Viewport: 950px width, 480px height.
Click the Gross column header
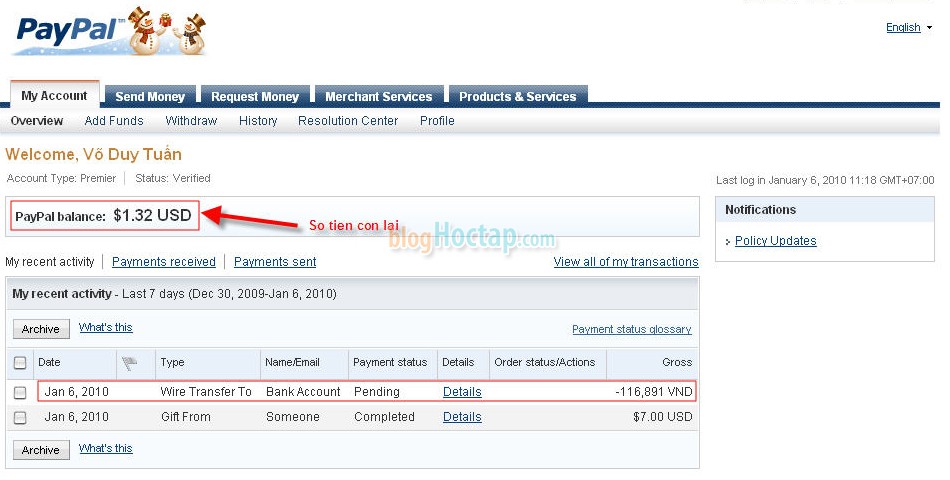pyautogui.click(x=677, y=362)
